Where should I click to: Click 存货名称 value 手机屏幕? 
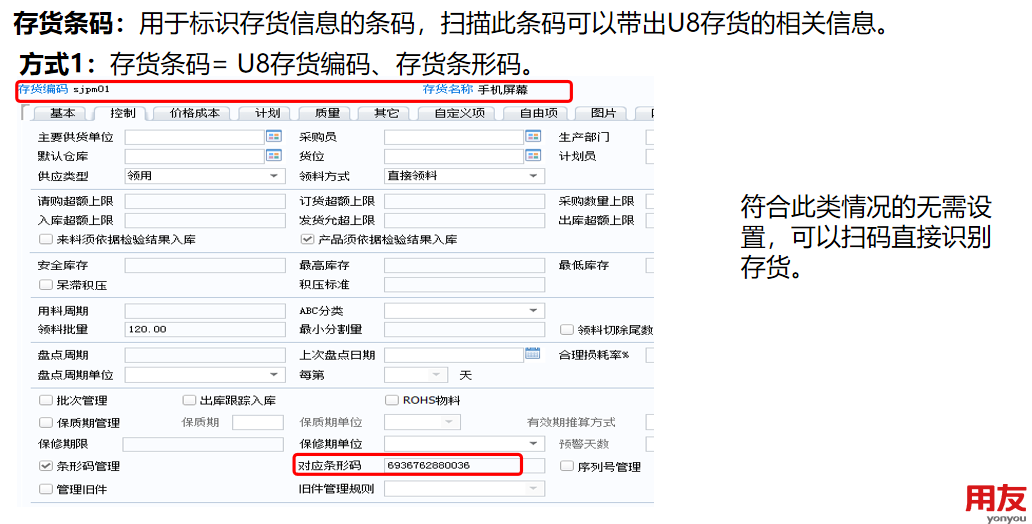coord(502,90)
